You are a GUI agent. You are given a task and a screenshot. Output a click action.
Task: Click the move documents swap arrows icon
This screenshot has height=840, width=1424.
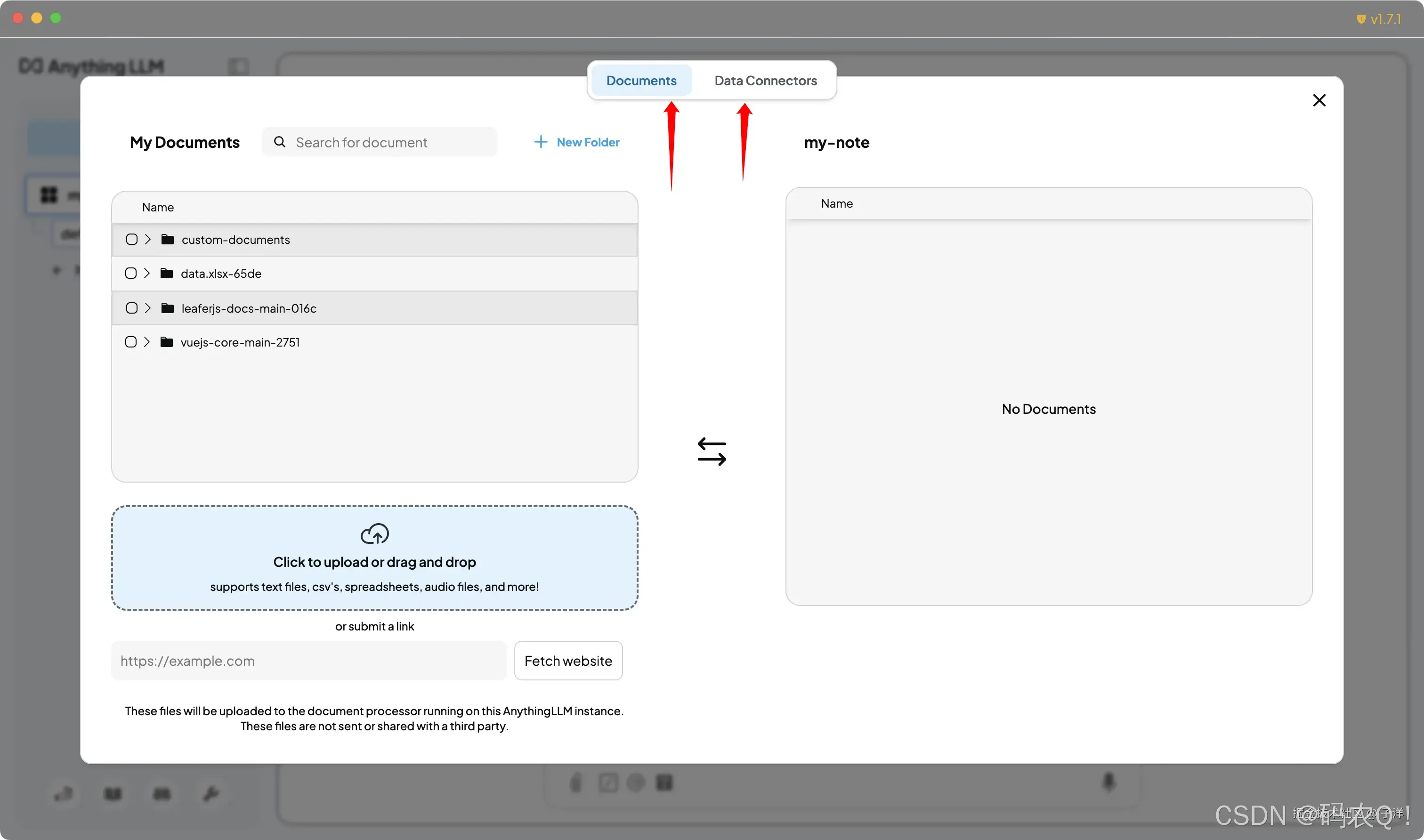click(712, 451)
